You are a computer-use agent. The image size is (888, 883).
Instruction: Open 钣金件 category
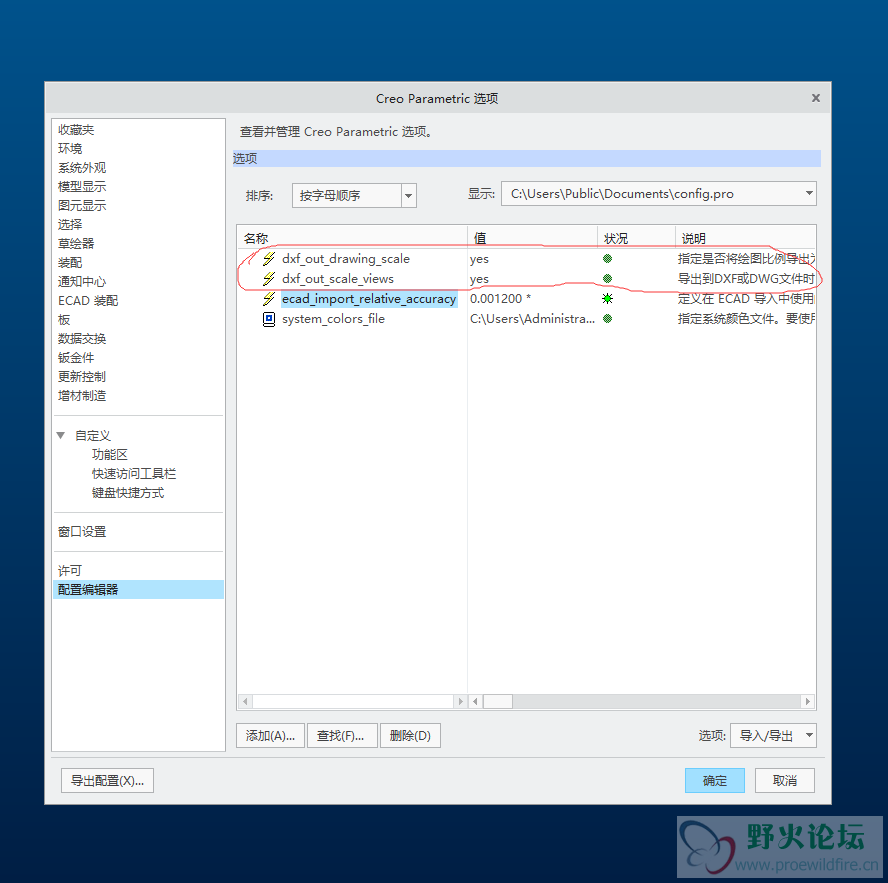pyautogui.click(x=76, y=357)
